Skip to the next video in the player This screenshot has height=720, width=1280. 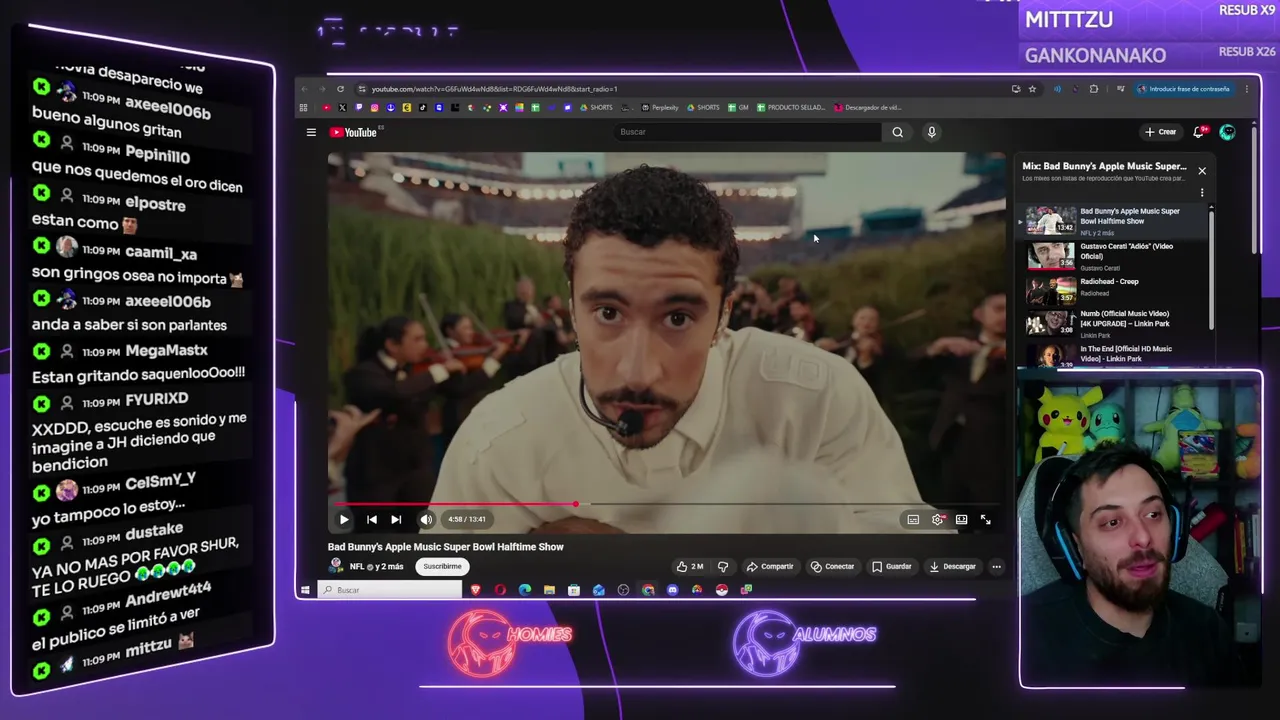(396, 519)
